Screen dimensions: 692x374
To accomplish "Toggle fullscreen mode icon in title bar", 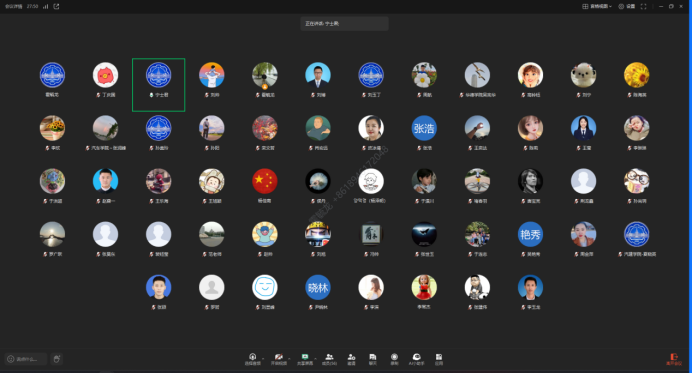I will [643, 6].
